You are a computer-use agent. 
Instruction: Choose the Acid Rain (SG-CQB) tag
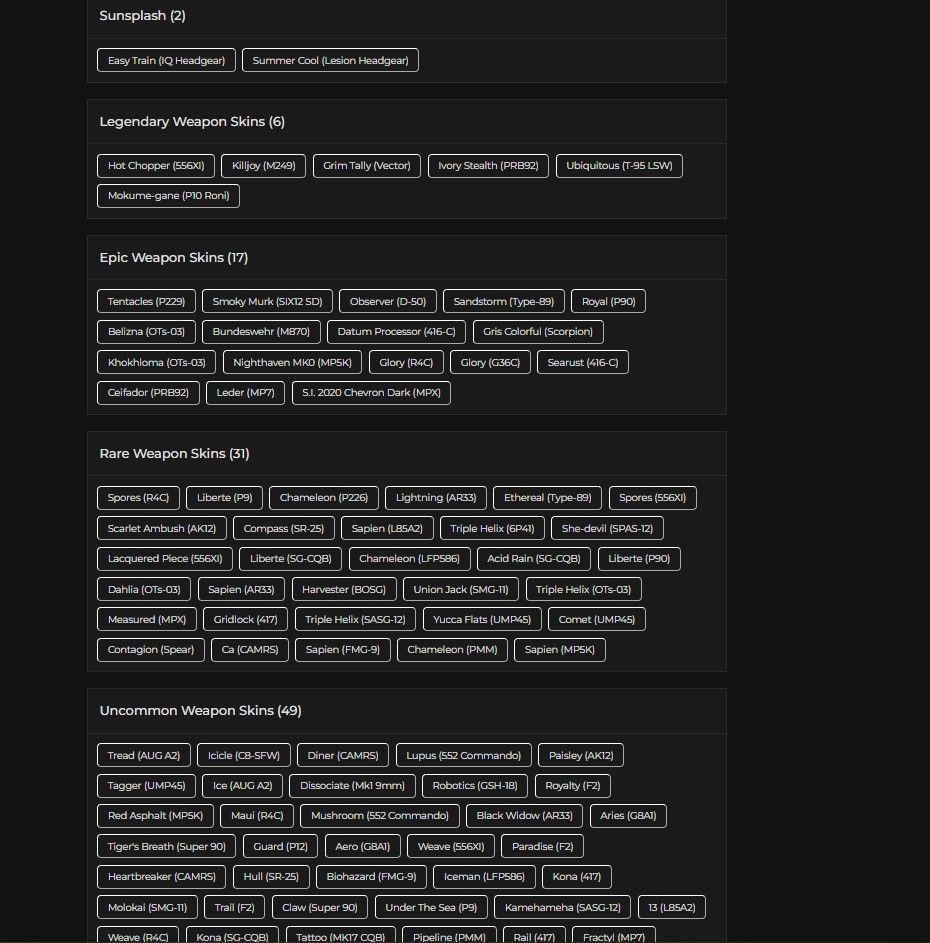tap(534, 559)
